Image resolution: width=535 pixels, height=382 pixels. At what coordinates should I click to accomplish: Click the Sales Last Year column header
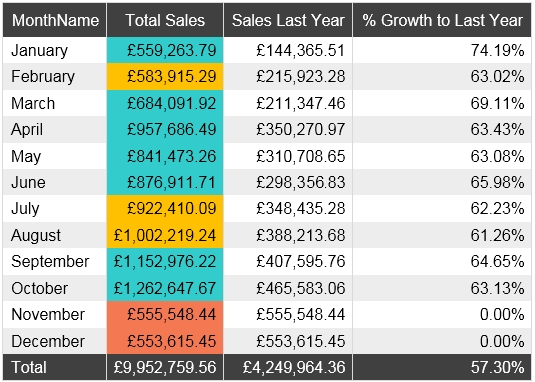click(288, 20)
